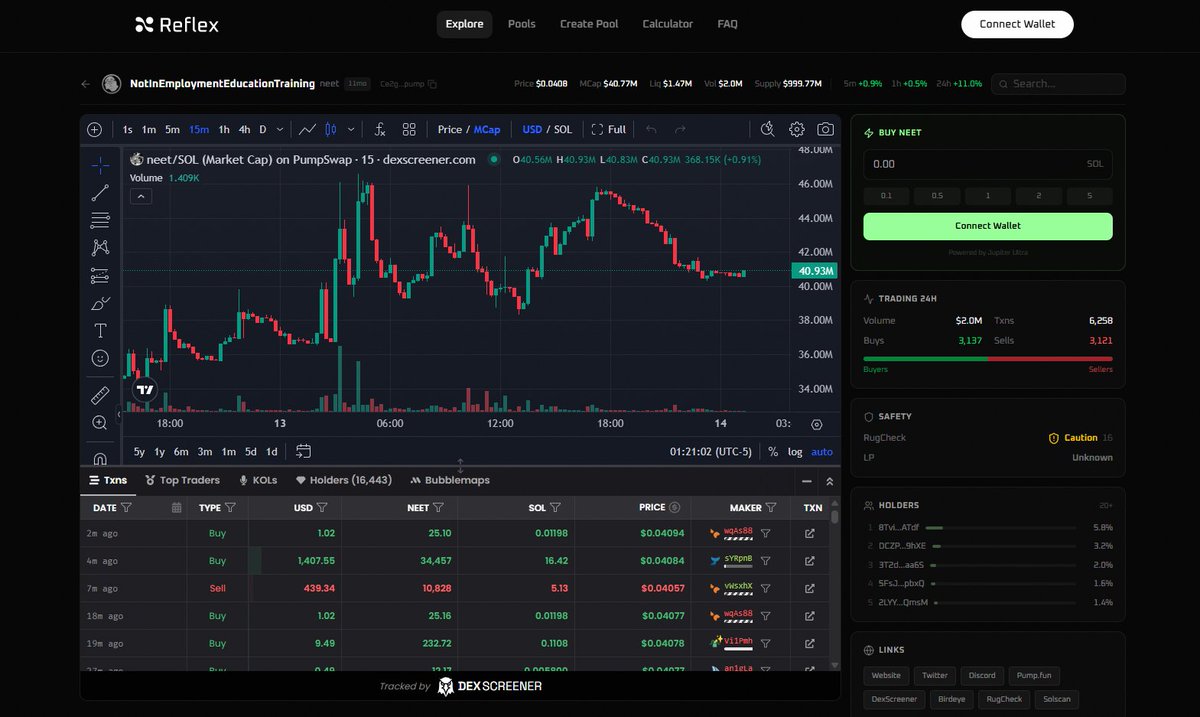Open the SOL column filter
1200x717 pixels.
[555, 507]
